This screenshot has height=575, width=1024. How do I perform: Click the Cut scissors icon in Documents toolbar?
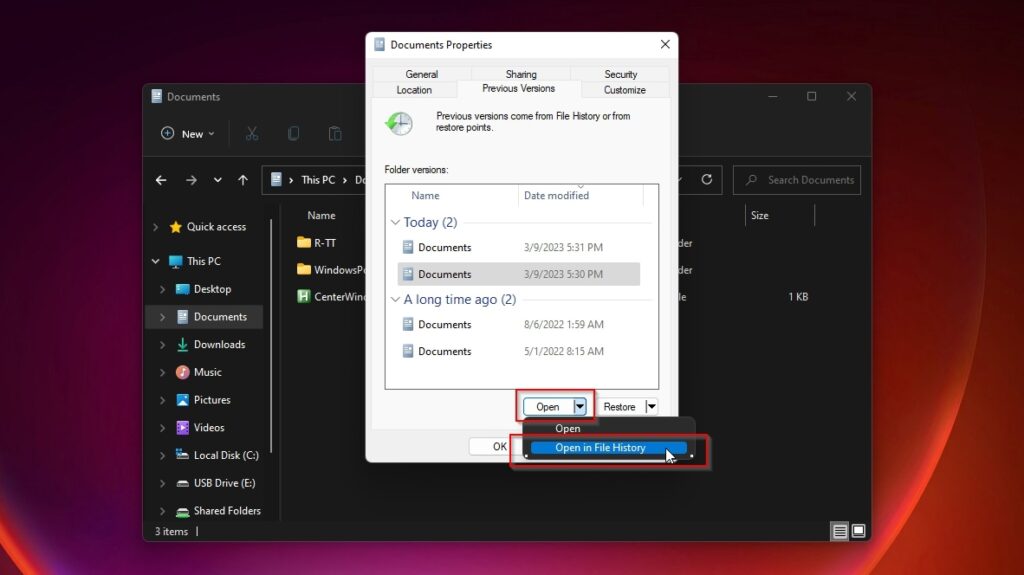click(252, 134)
